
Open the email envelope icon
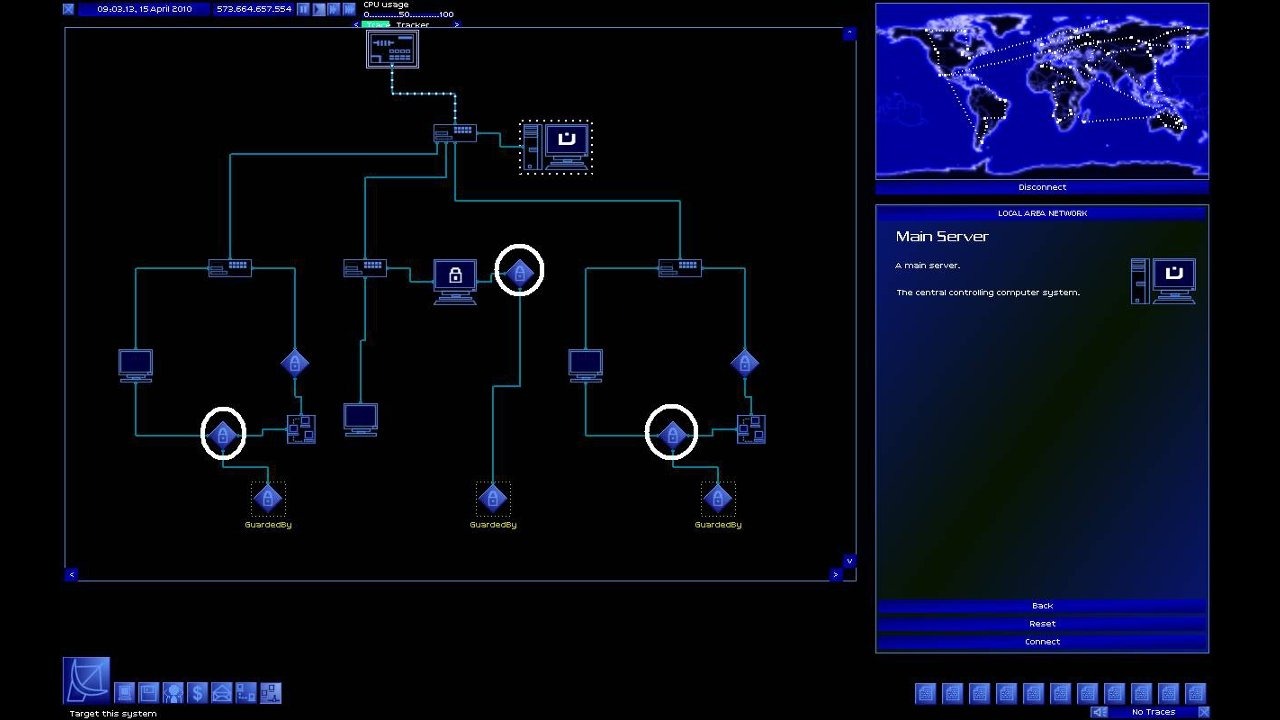pos(221,692)
